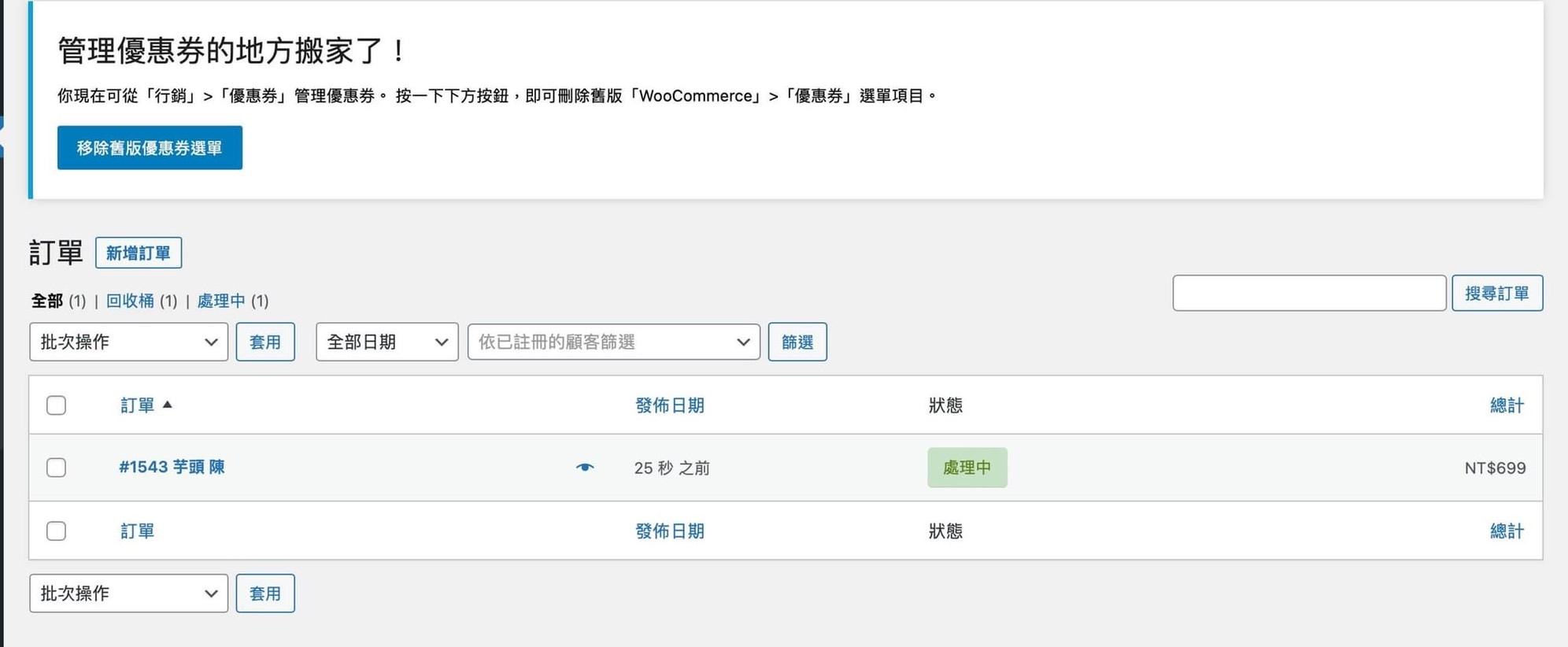Sort by 發佈日期 column header
The height and width of the screenshot is (647, 1568).
coord(669,405)
